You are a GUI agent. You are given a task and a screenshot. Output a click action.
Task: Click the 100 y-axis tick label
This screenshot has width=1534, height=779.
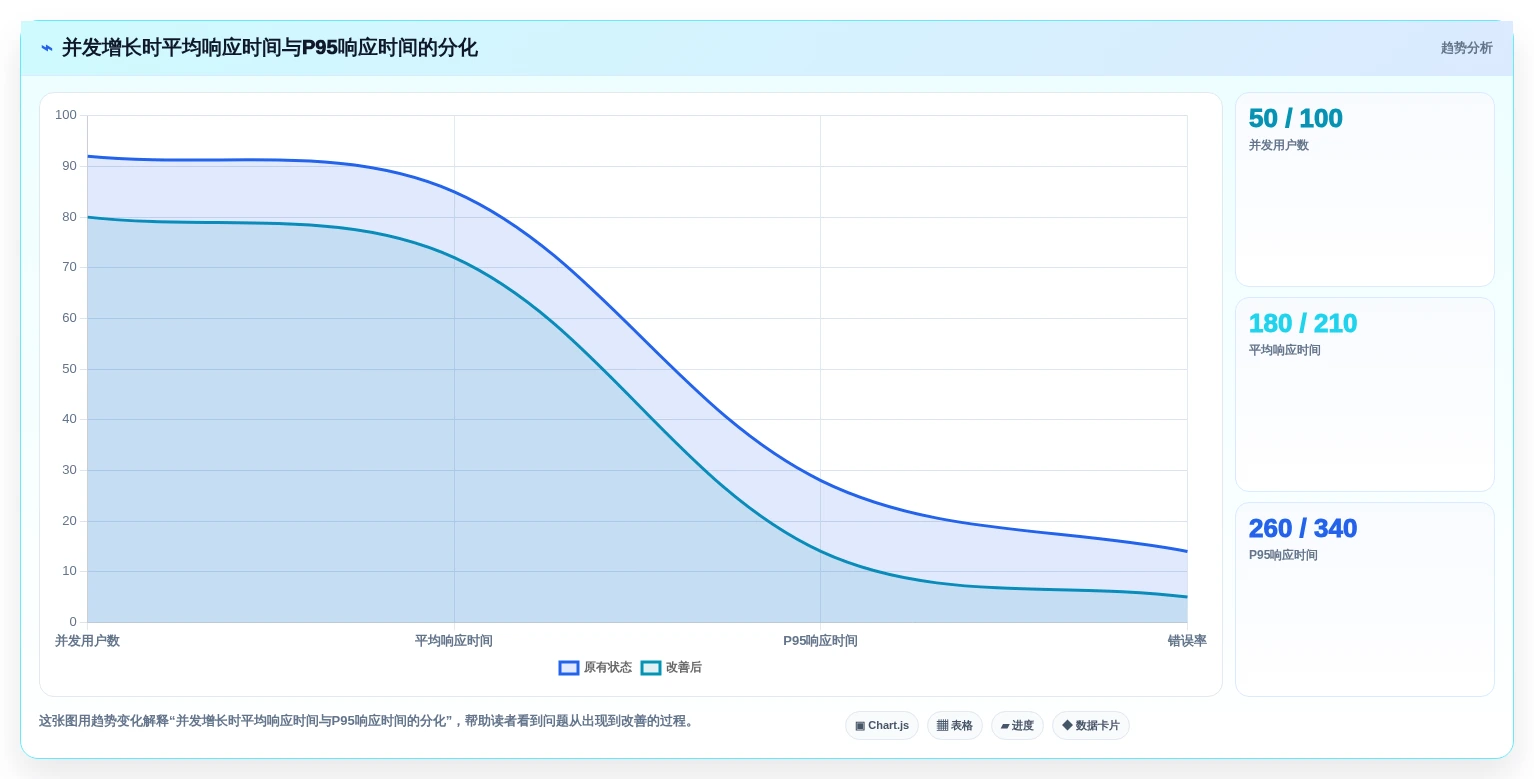(66, 115)
